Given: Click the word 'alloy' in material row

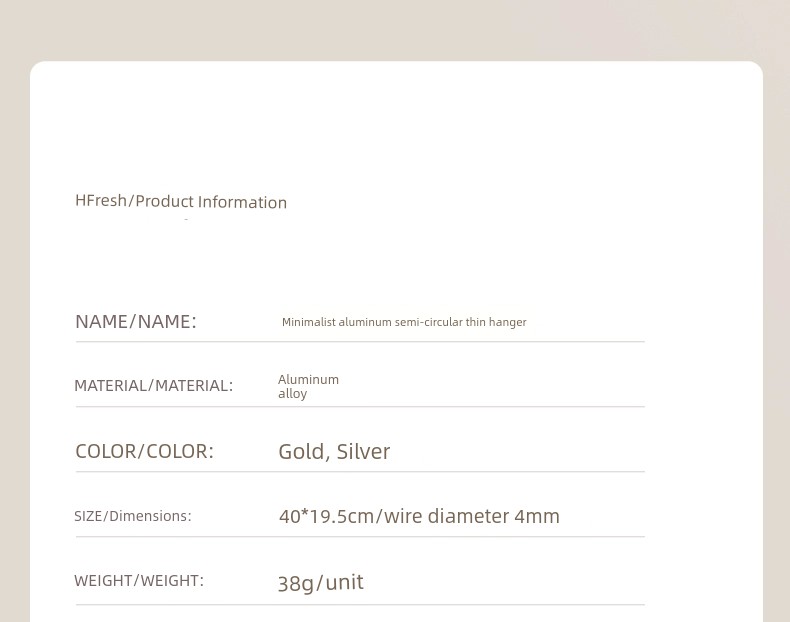Looking at the screenshot, I should (x=292, y=394).
